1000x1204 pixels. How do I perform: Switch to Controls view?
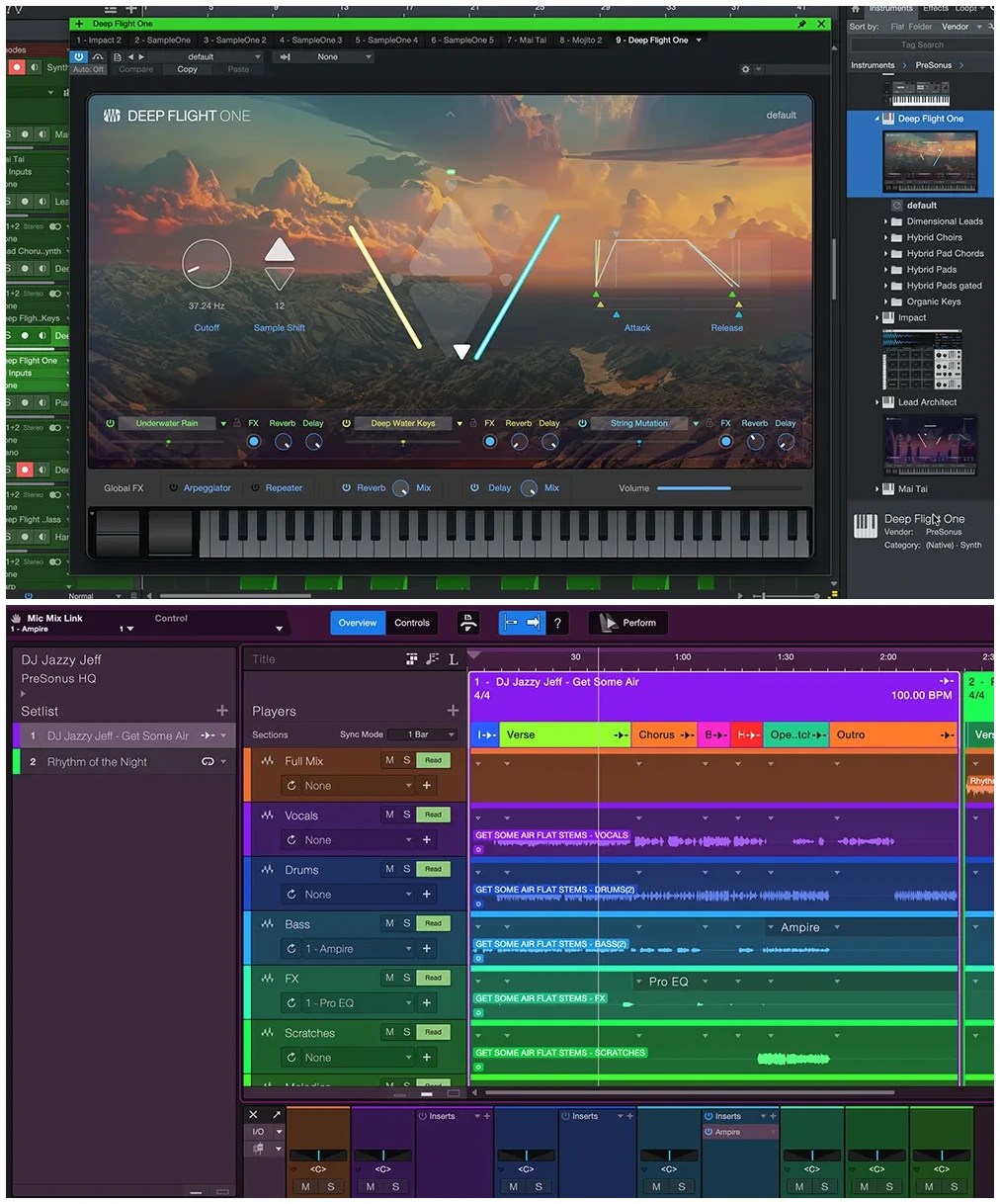pyautogui.click(x=412, y=623)
